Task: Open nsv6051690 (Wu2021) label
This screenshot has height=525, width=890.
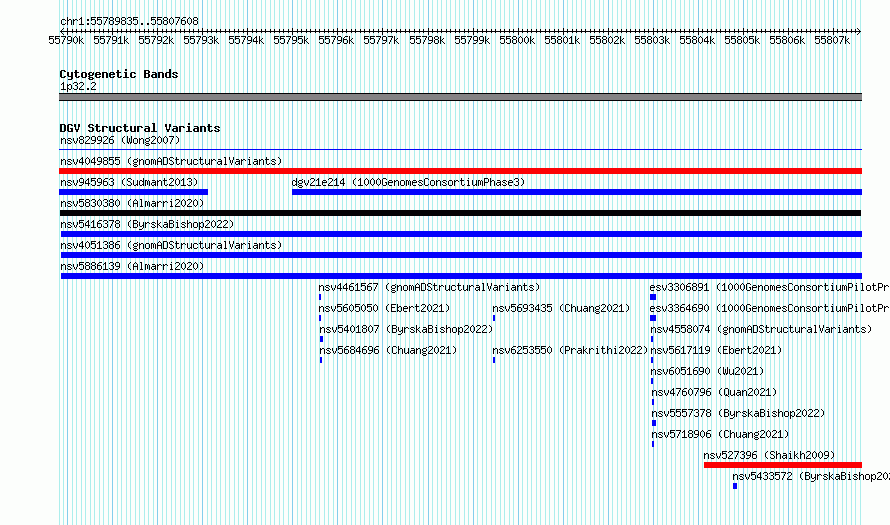Action: point(707,371)
